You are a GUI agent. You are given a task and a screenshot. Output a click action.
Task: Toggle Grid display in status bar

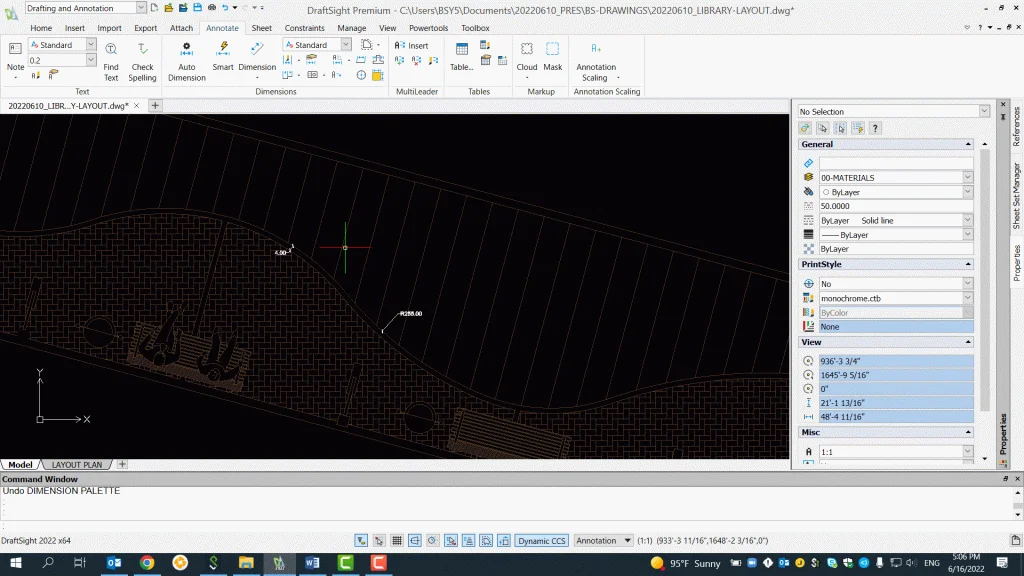click(x=397, y=541)
